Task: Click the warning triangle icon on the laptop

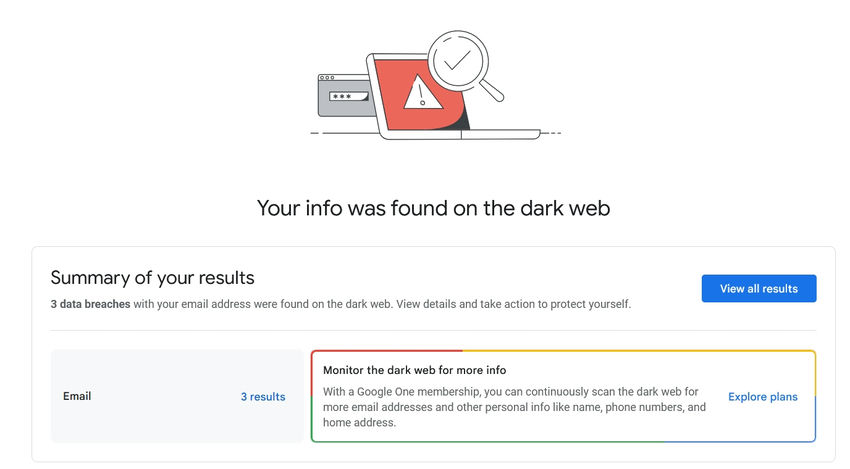Action: pos(422,94)
